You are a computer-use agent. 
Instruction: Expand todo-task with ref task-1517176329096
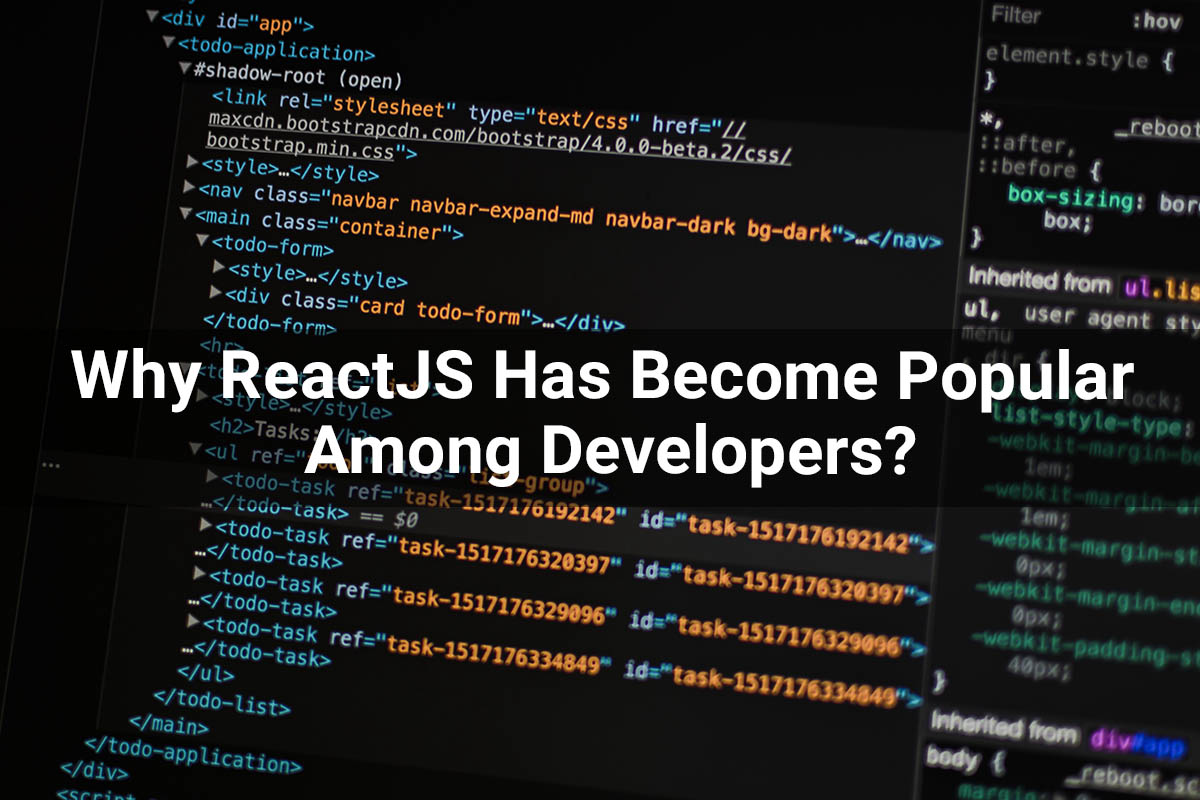tap(200, 573)
